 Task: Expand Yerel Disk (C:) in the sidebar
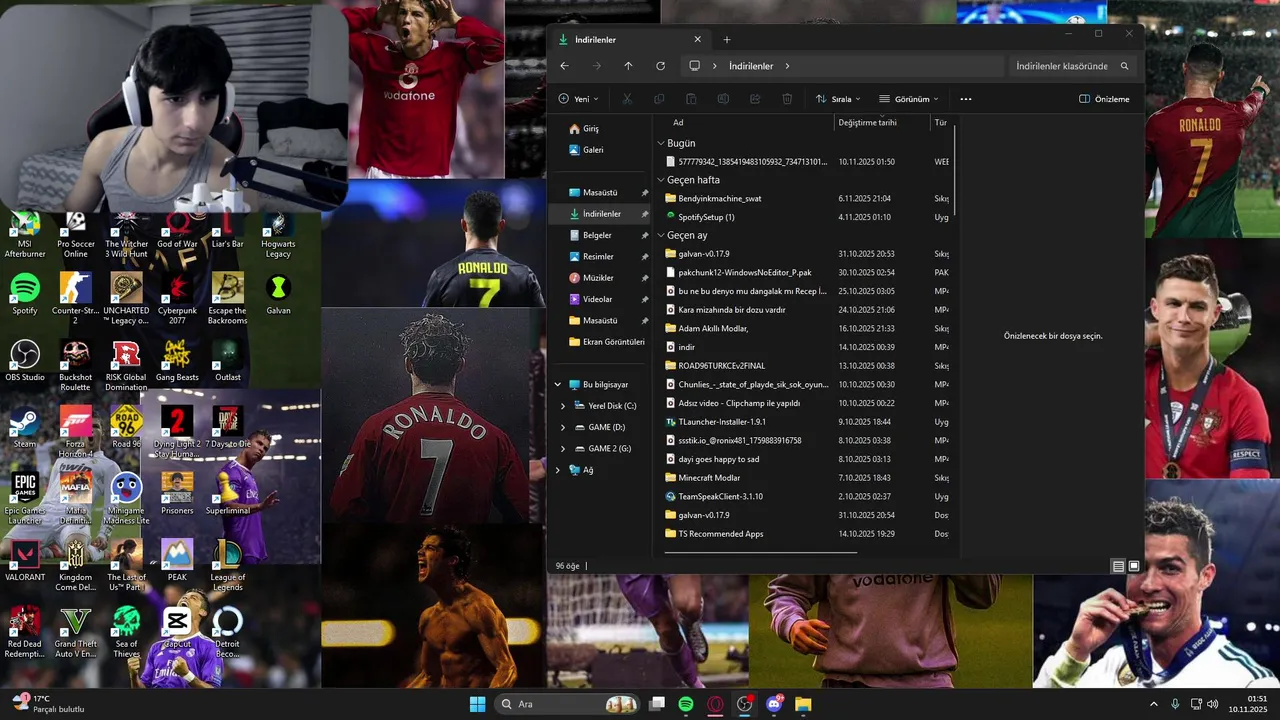(x=563, y=406)
